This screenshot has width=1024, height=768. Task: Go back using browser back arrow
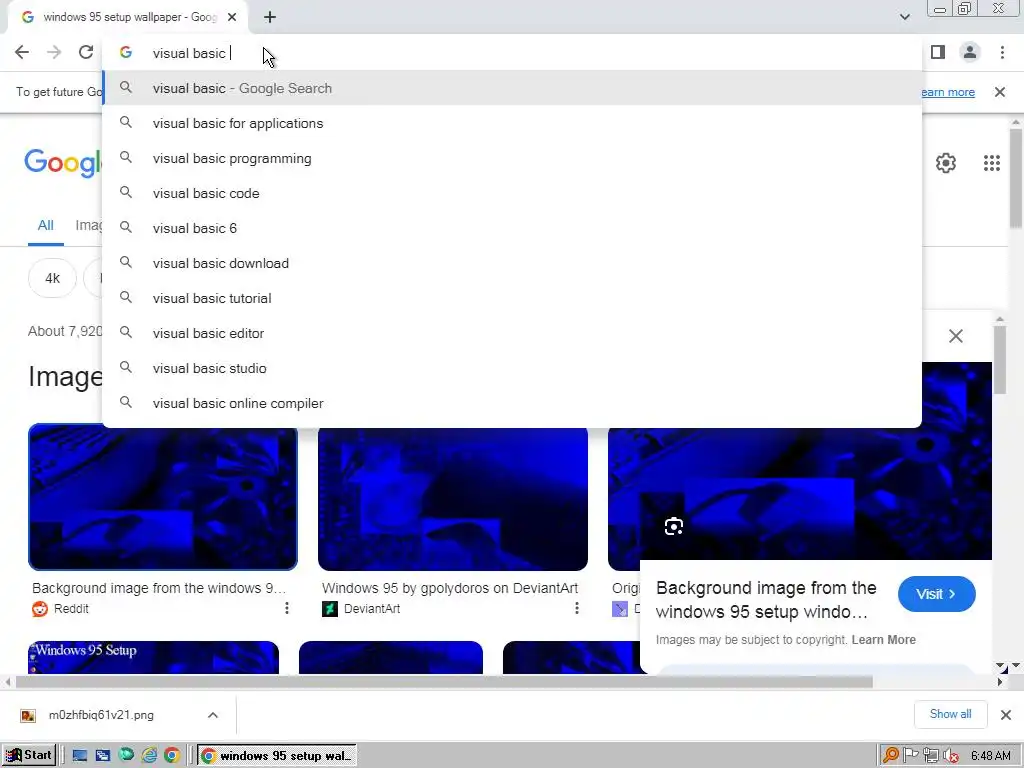[22, 52]
